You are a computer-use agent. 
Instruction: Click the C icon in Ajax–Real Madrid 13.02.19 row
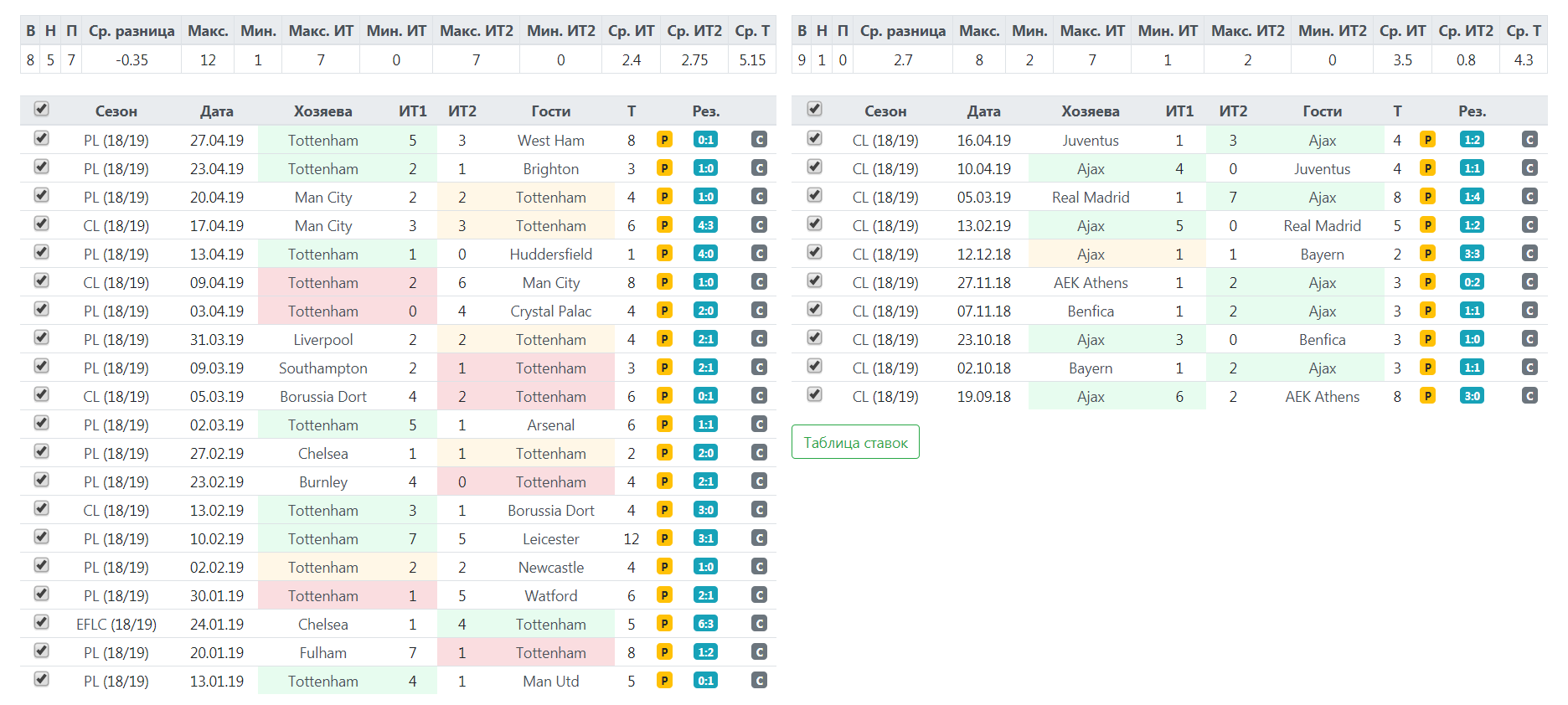pos(1529,225)
